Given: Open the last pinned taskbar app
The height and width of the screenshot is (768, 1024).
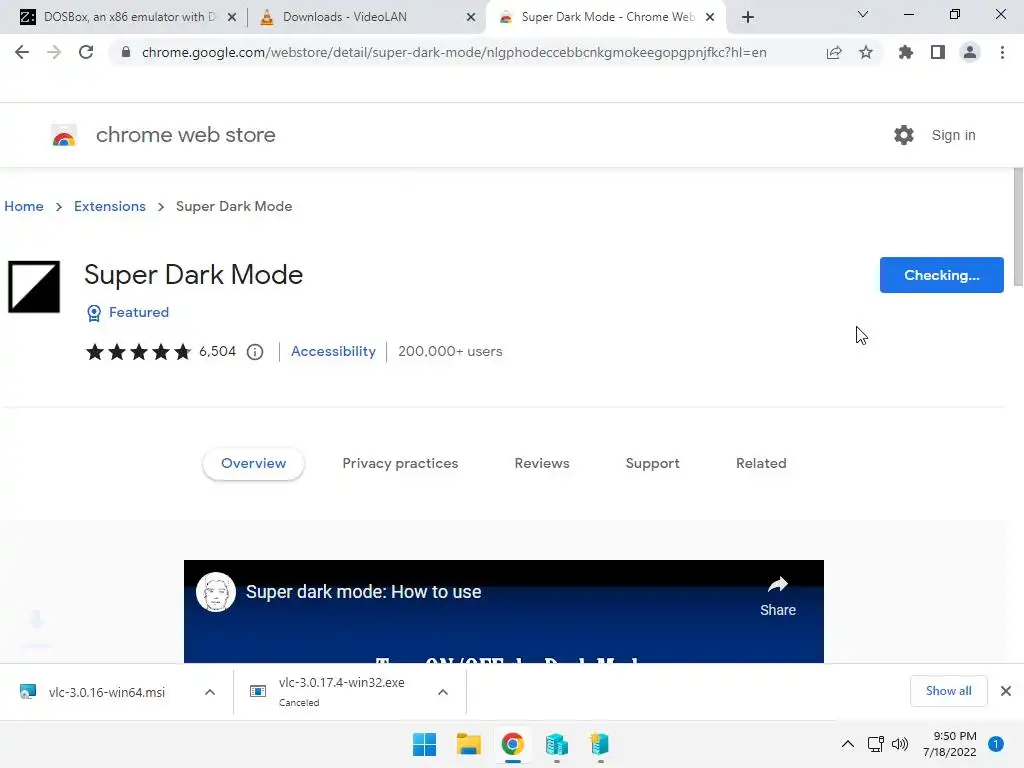Looking at the screenshot, I should tap(600, 744).
